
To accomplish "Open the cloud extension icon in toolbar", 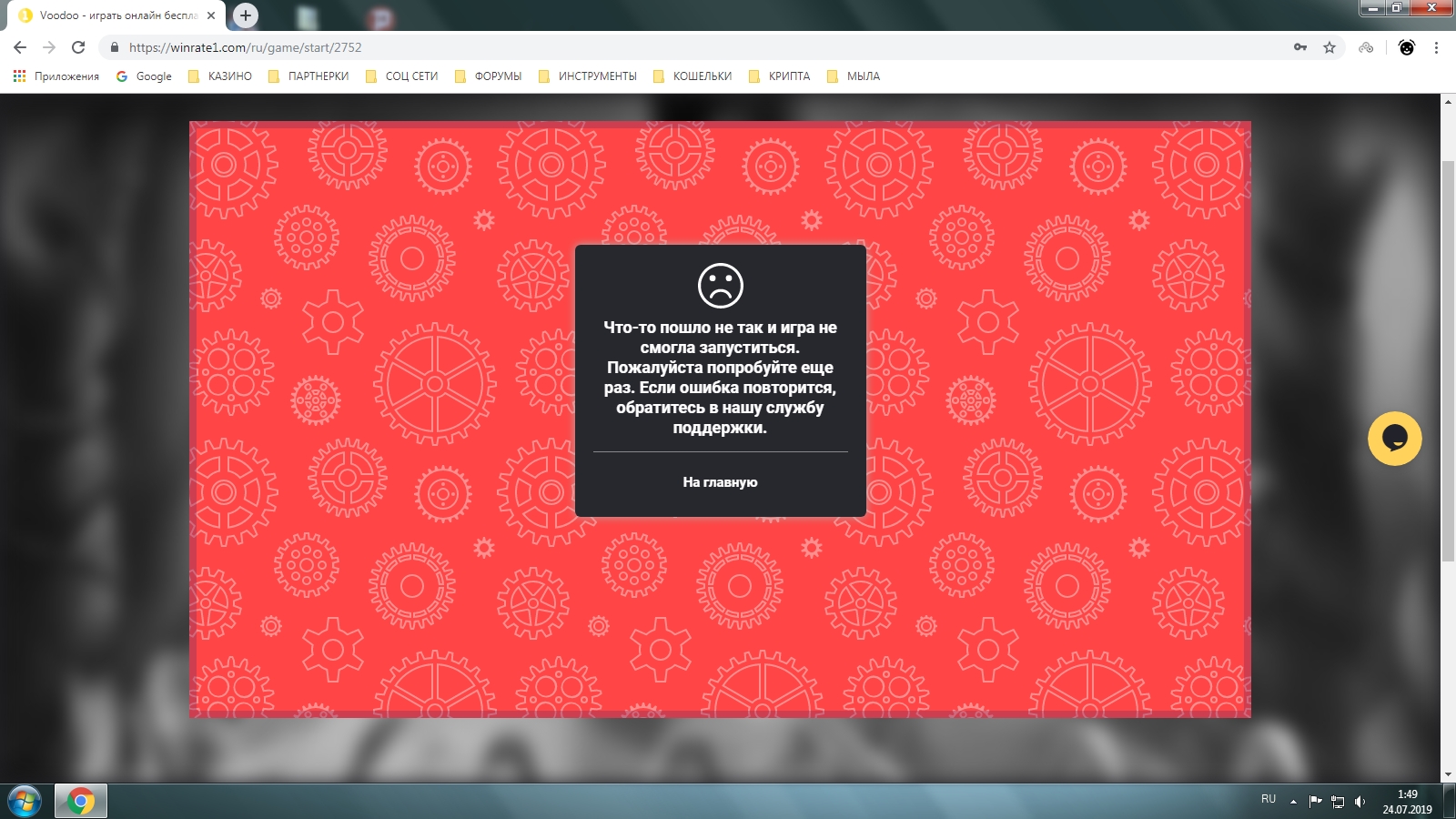I will click(1366, 47).
